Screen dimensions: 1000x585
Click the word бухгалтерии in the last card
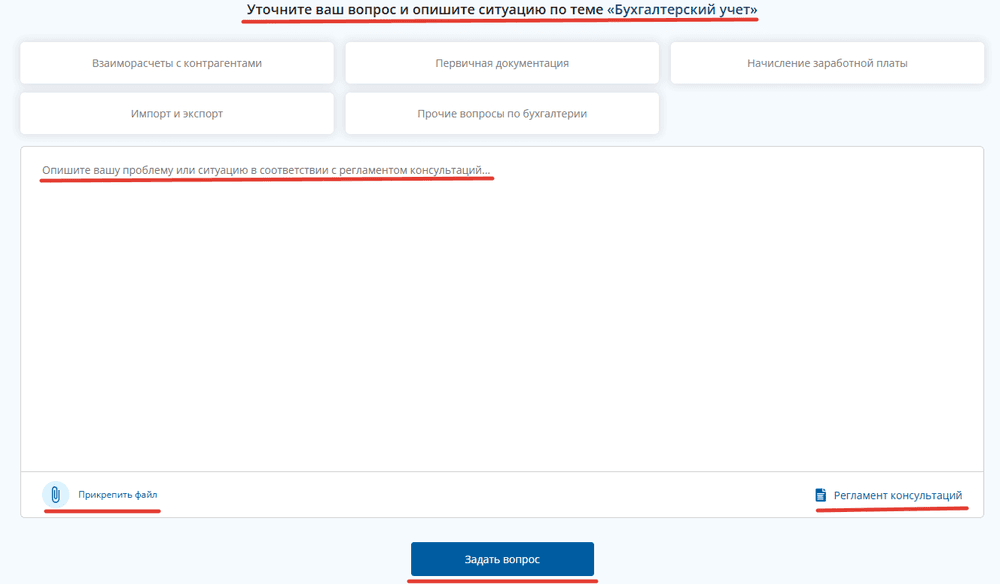[554, 114]
